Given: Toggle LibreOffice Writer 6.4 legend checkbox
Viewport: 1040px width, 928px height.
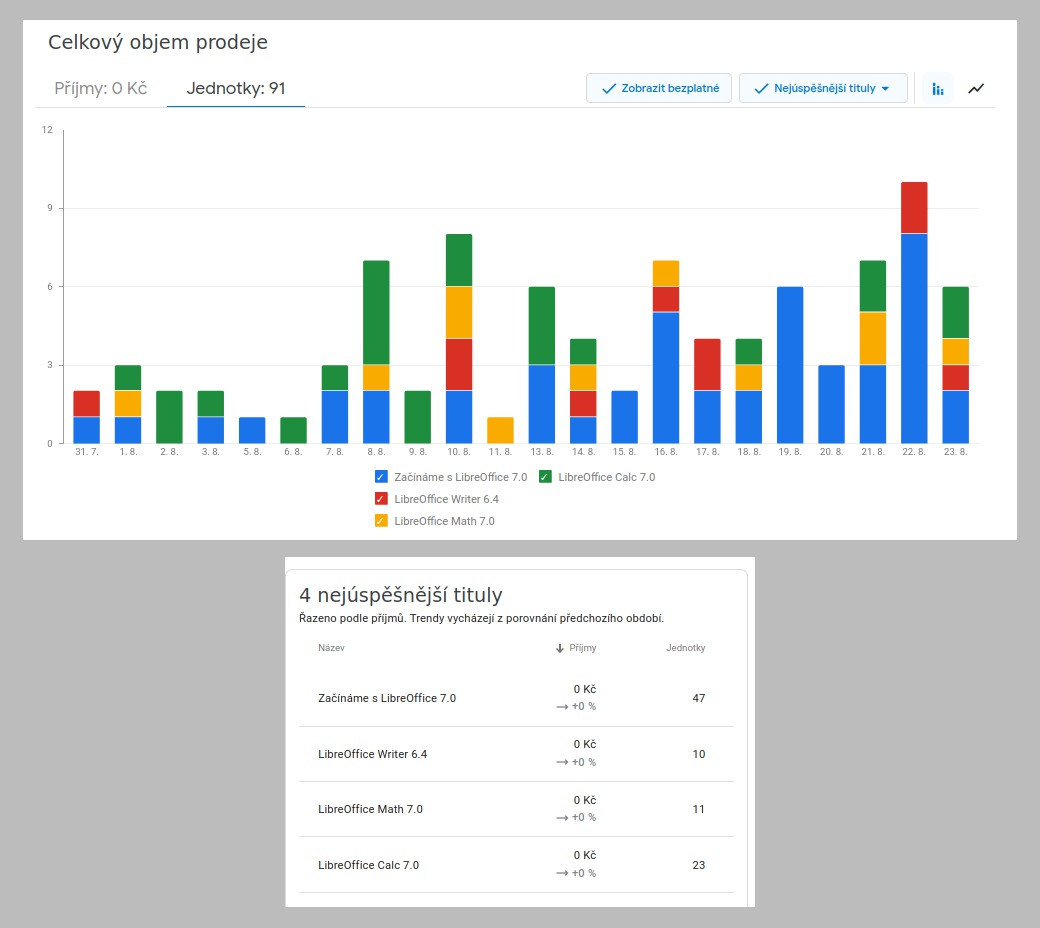Looking at the screenshot, I should point(381,499).
